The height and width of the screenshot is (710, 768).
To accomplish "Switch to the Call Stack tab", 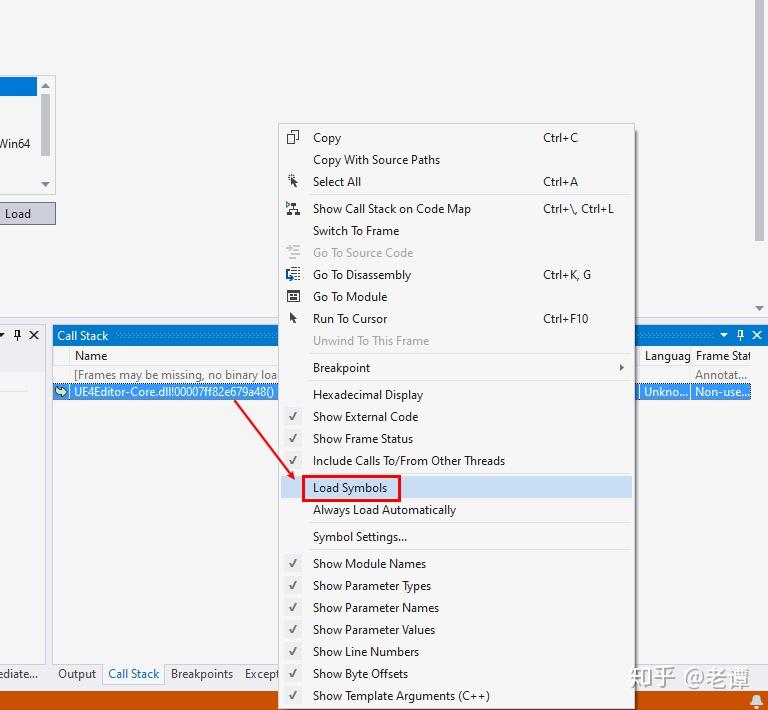I will pyautogui.click(x=134, y=674).
